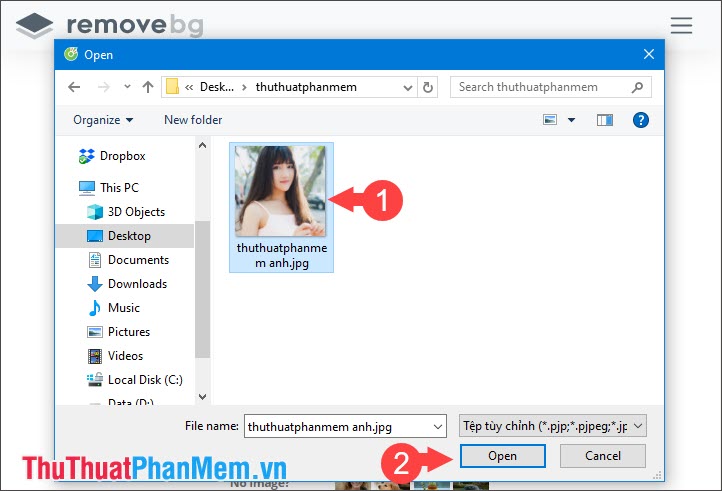
Task: Open Videos folder in sidebar
Action: [125, 356]
